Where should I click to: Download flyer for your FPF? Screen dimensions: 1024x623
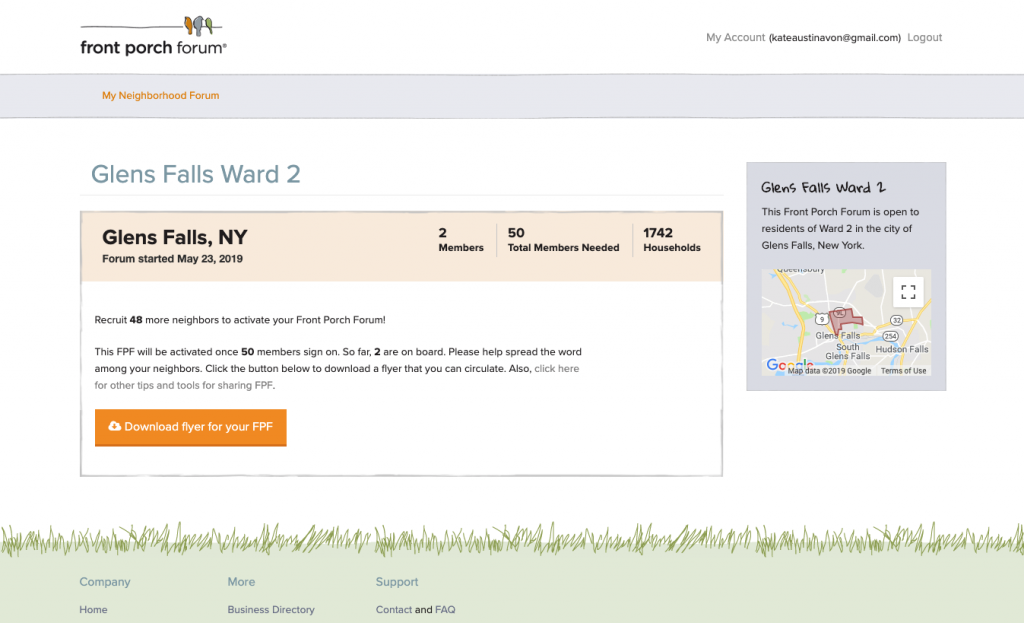191,427
